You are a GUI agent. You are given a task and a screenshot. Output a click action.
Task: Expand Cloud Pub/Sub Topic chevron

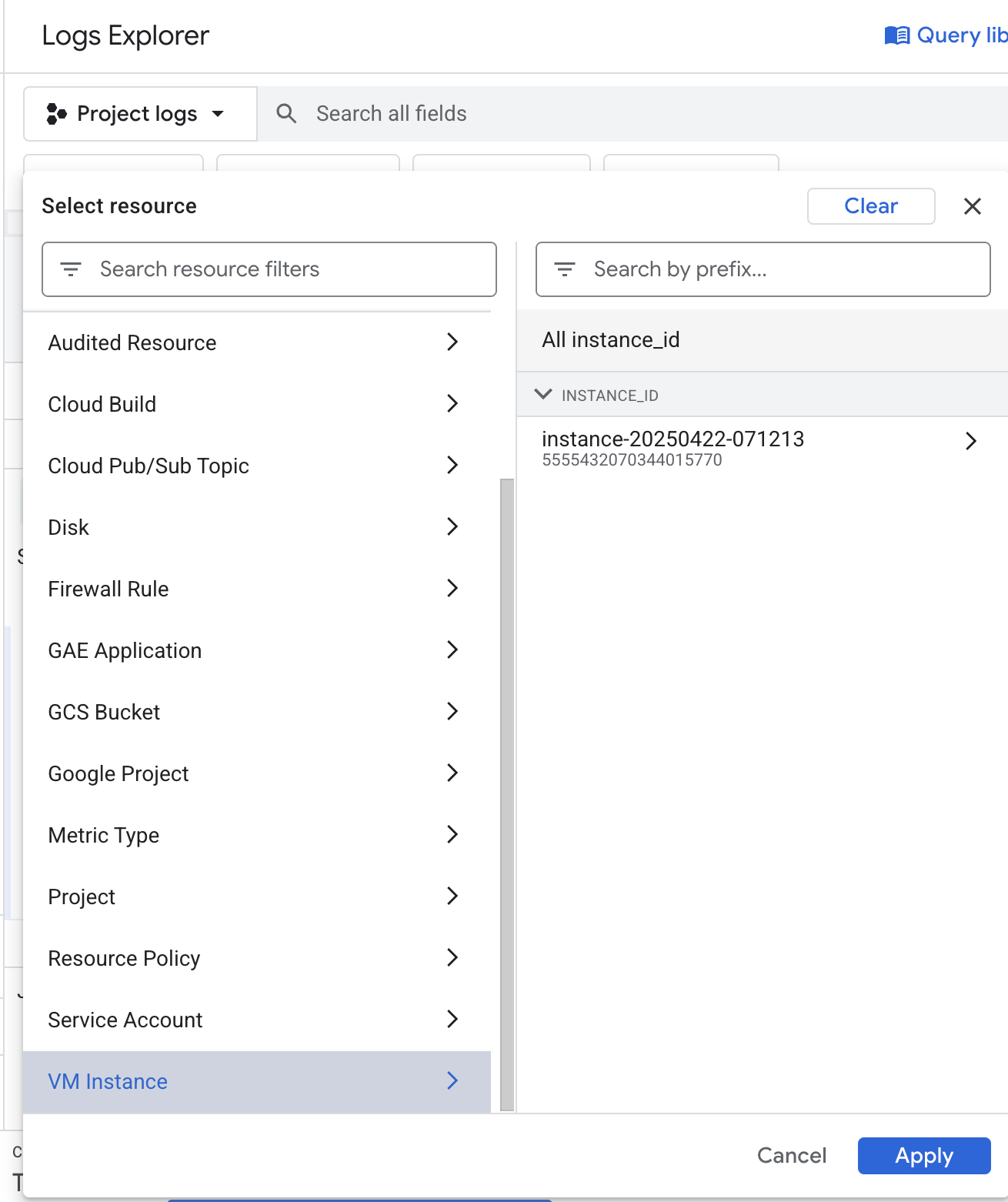pos(452,465)
